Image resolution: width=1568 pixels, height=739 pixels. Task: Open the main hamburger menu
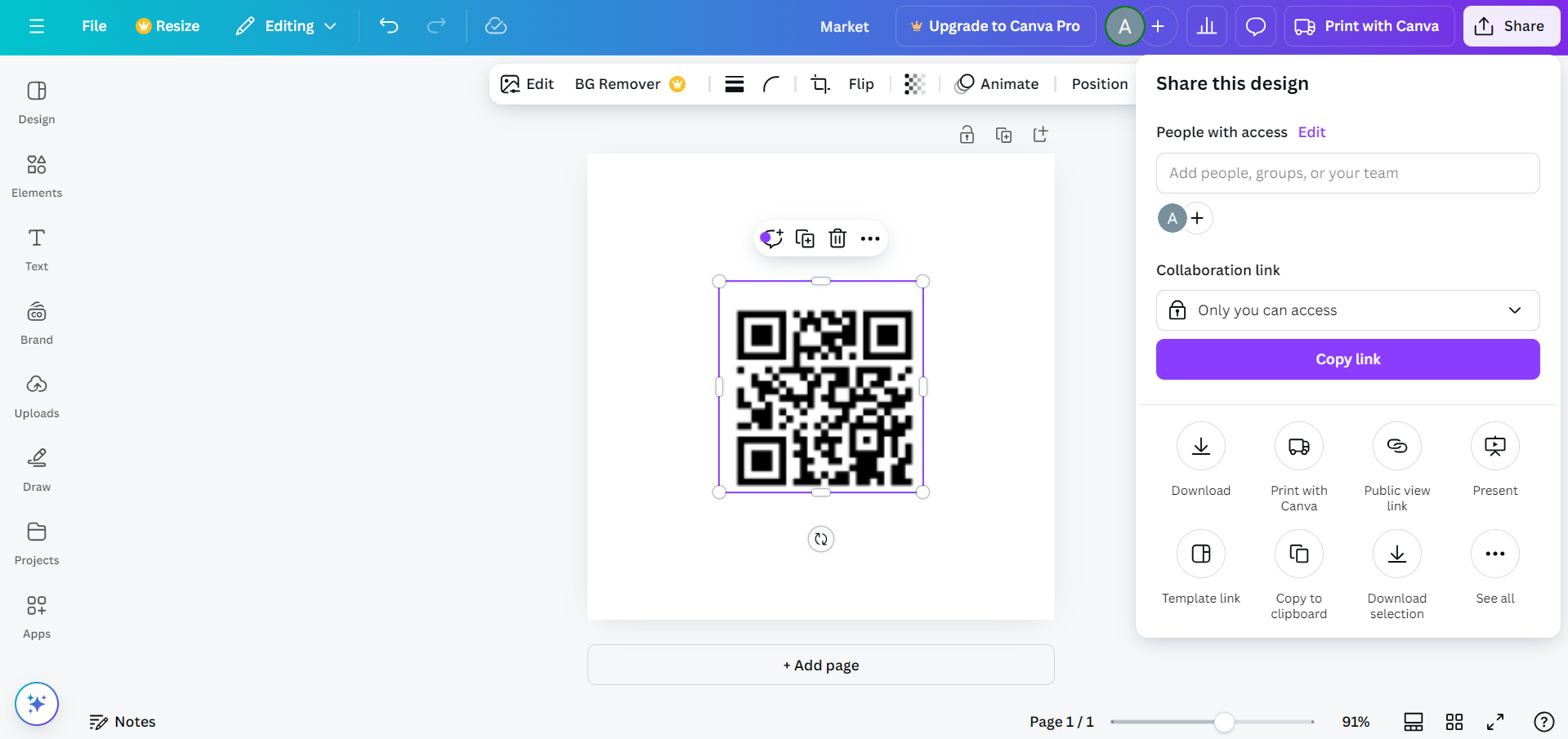37,26
